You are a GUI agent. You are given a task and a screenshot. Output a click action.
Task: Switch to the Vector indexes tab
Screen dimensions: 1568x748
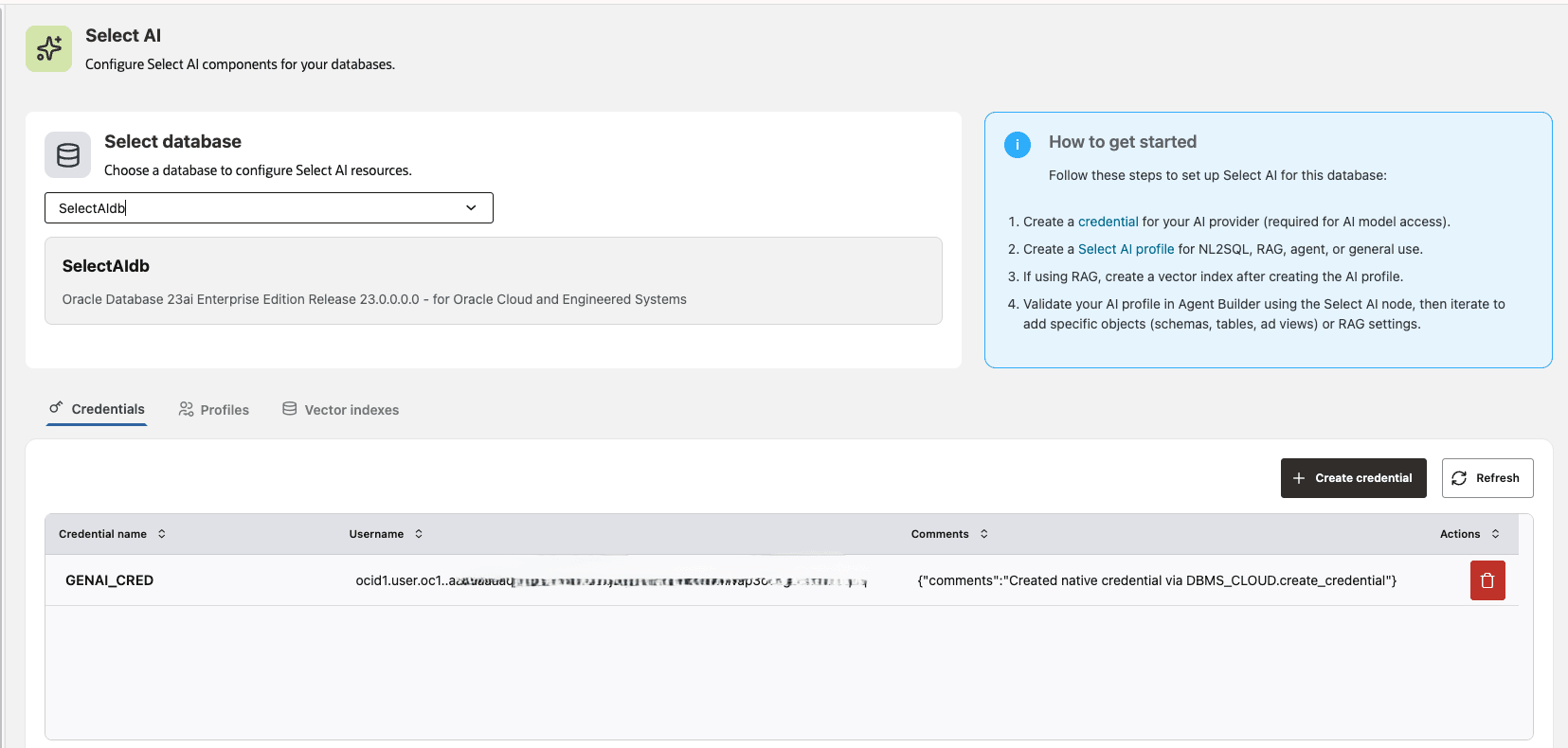tap(341, 410)
